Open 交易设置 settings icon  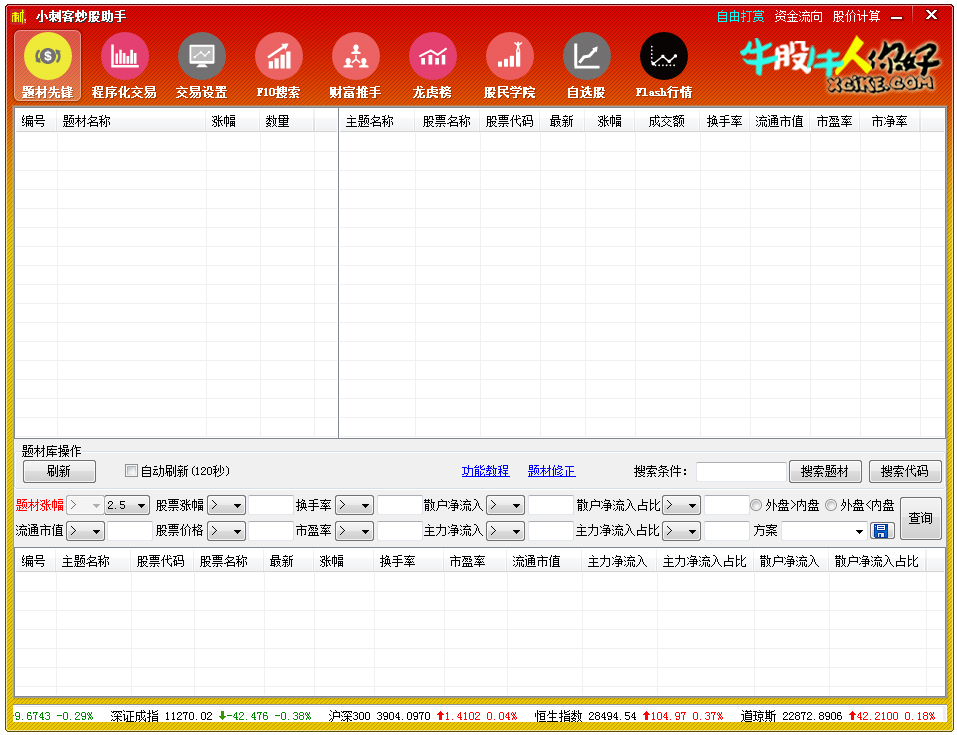point(201,65)
